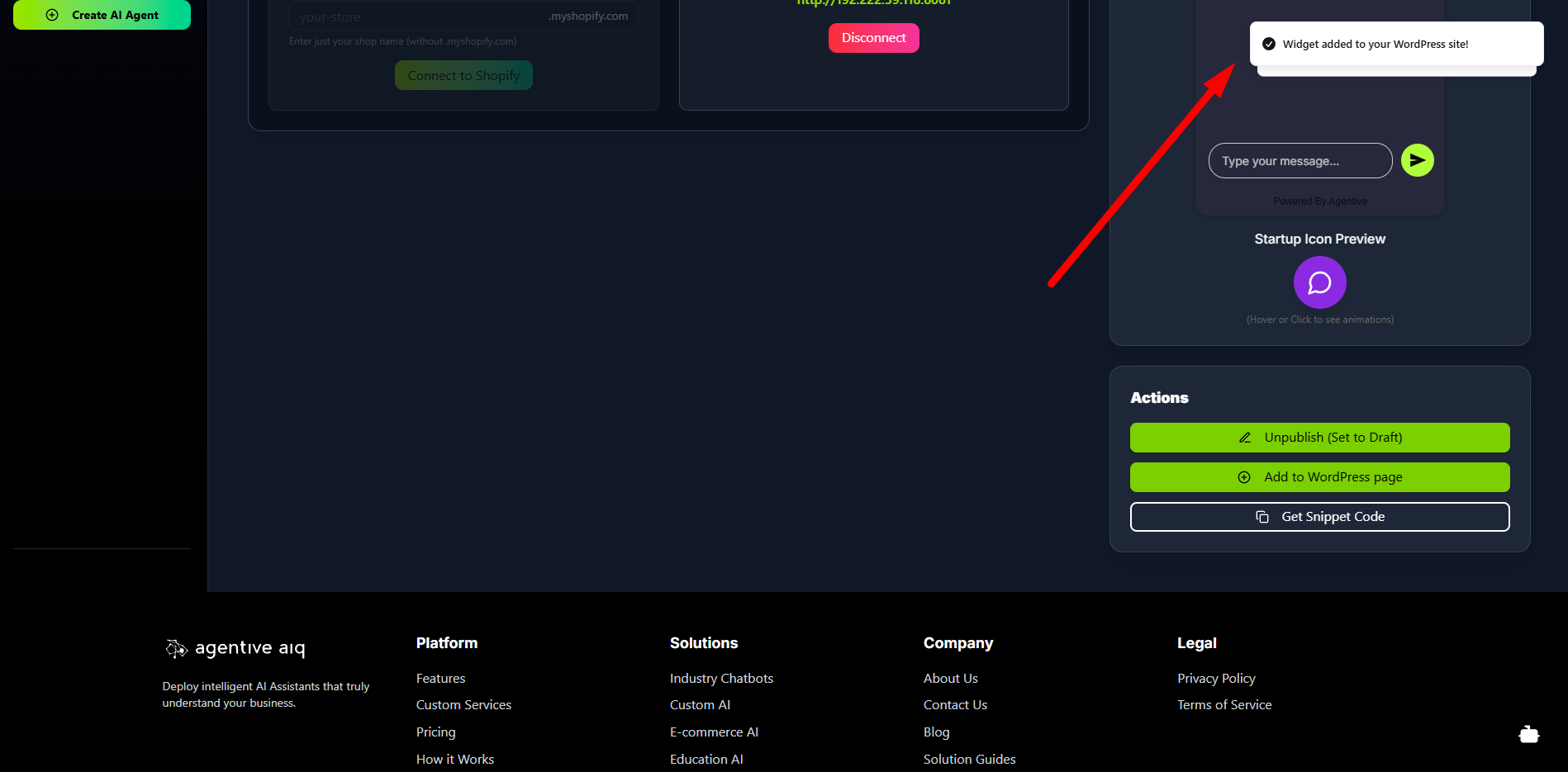The height and width of the screenshot is (772, 1568).
Task: Open Industry Chatbots link
Action: click(x=721, y=678)
